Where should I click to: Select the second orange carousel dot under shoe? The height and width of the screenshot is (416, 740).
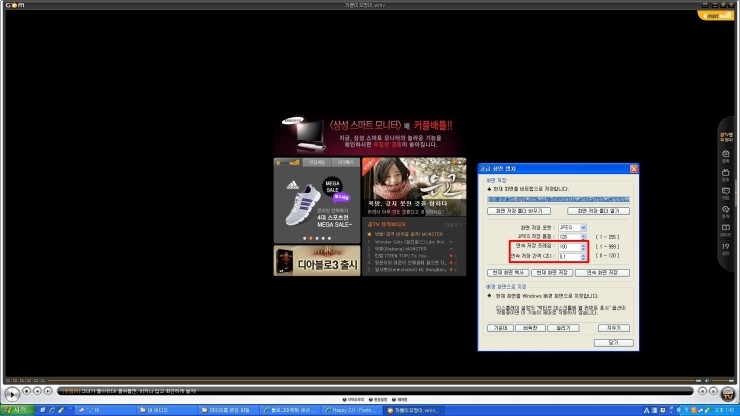[x=311, y=238]
